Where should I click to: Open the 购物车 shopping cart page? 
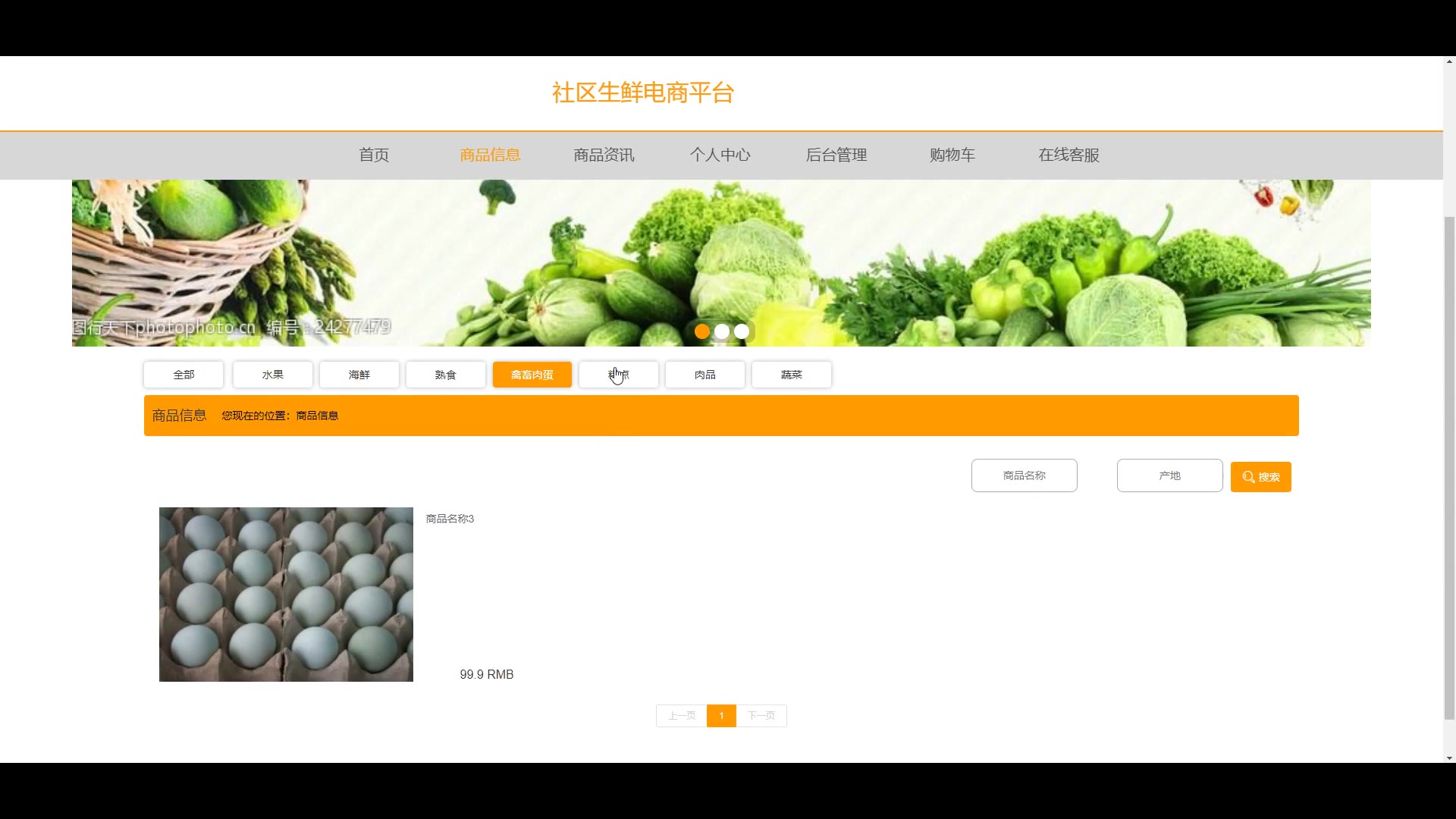[952, 155]
